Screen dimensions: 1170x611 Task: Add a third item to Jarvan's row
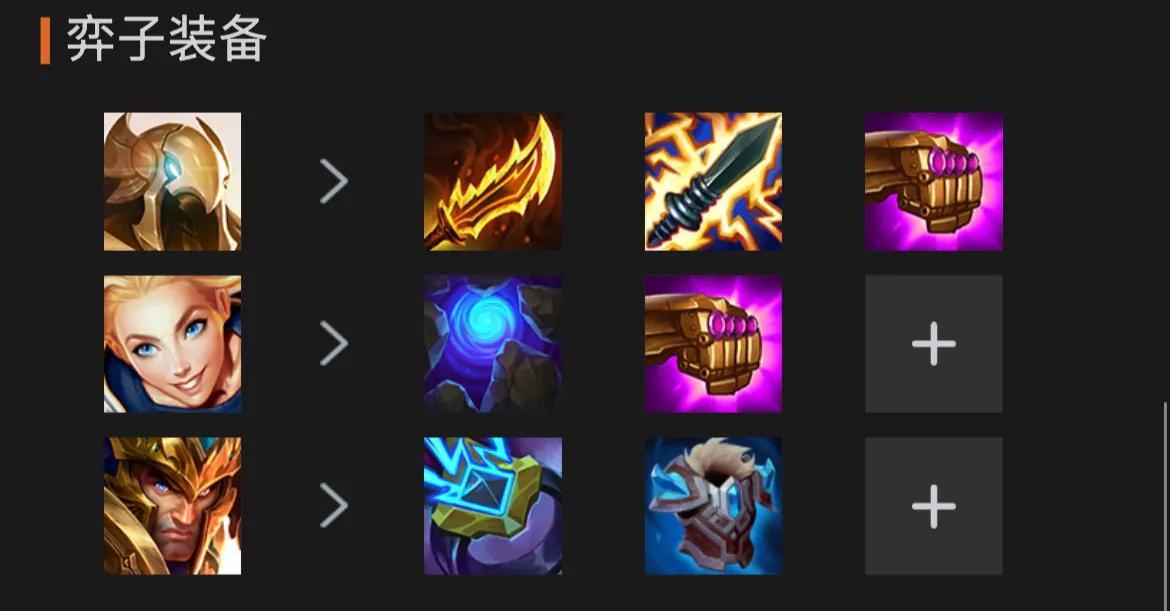933,506
